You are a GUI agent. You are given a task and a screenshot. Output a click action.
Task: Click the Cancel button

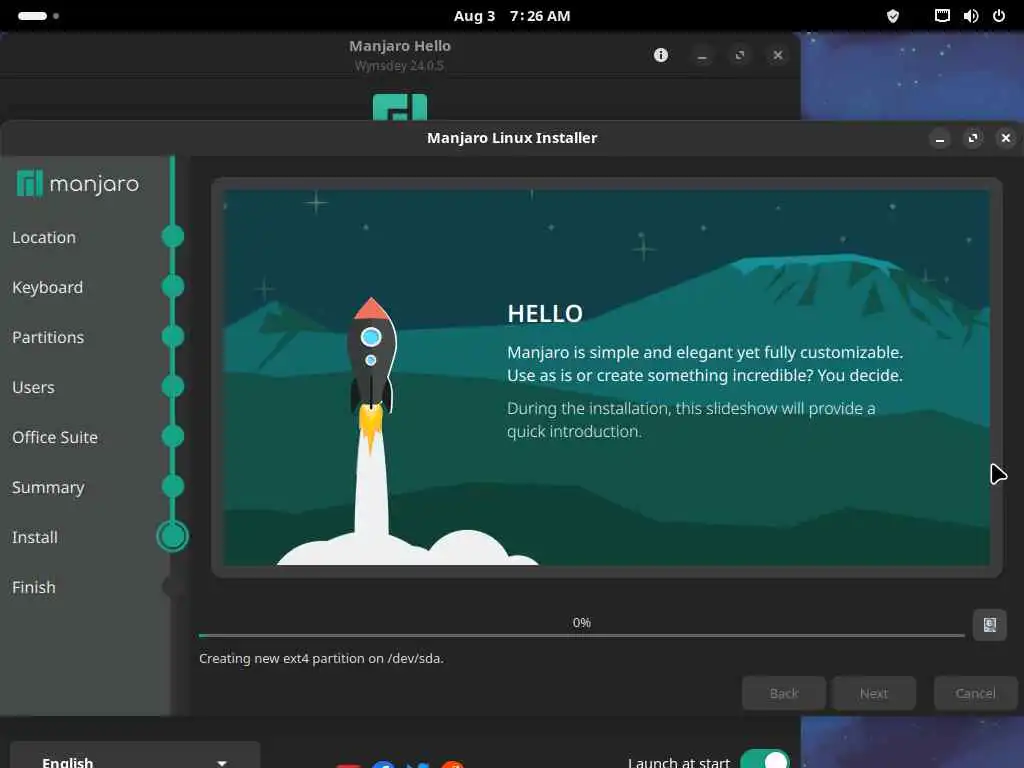(976, 694)
